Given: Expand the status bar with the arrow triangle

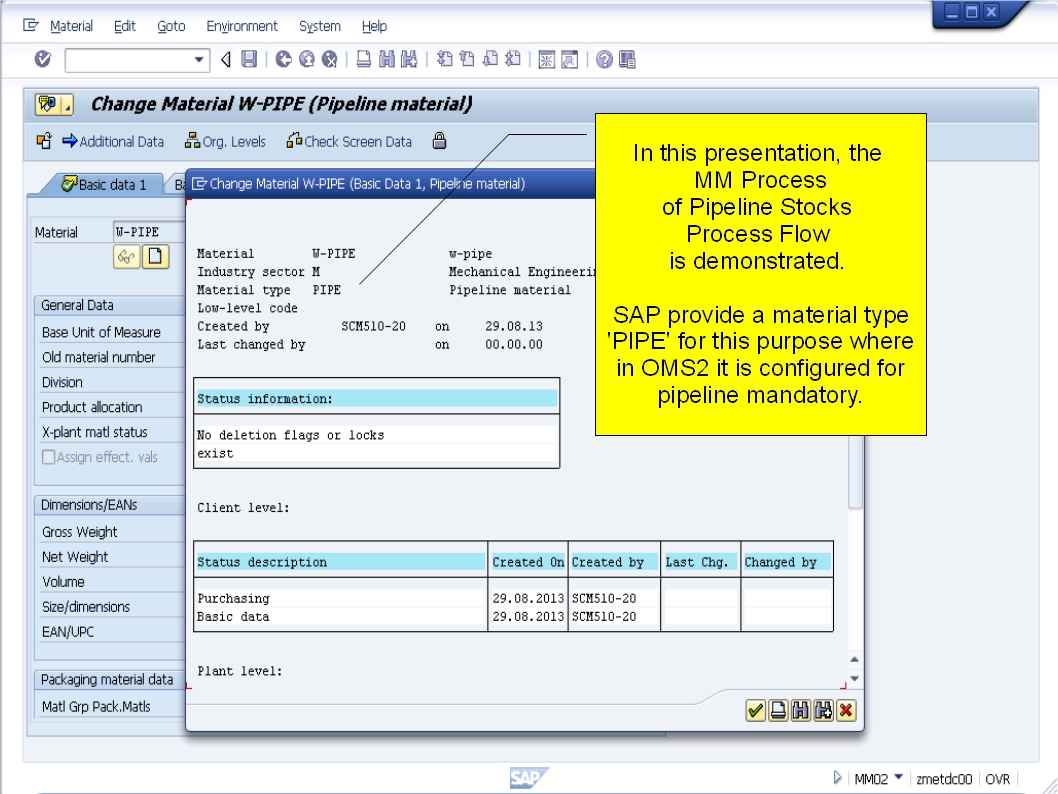Looking at the screenshot, I should [839, 778].
